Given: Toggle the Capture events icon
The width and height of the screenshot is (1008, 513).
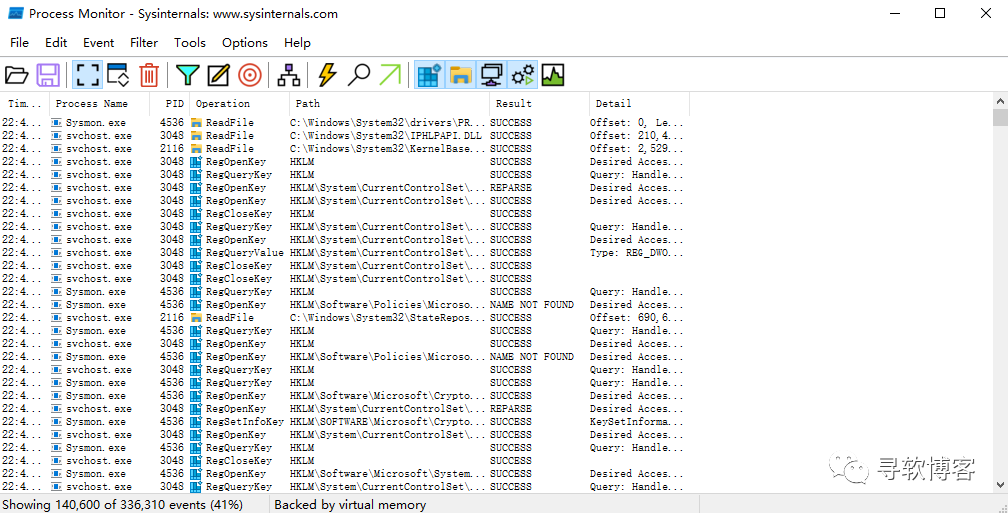Looking at the screenshot, I should 87,75.
